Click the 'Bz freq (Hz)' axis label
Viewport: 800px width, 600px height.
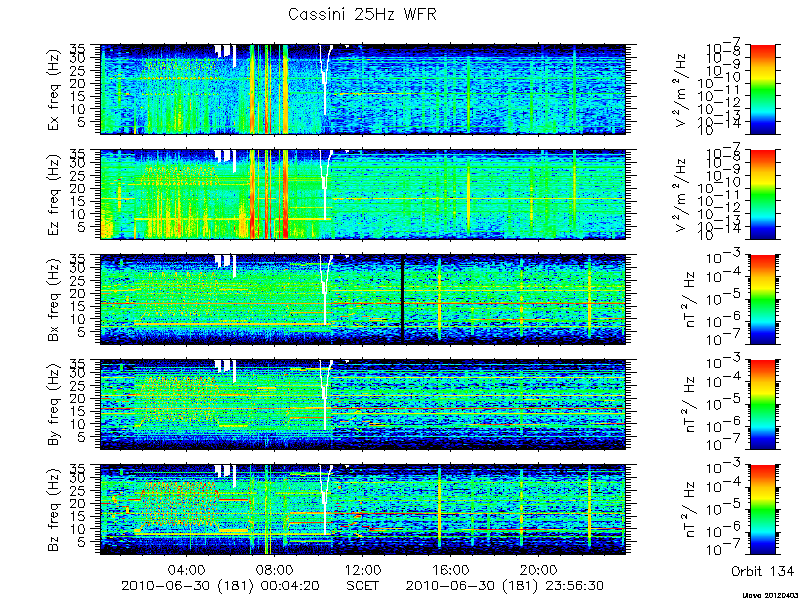(x=55, y=510)
